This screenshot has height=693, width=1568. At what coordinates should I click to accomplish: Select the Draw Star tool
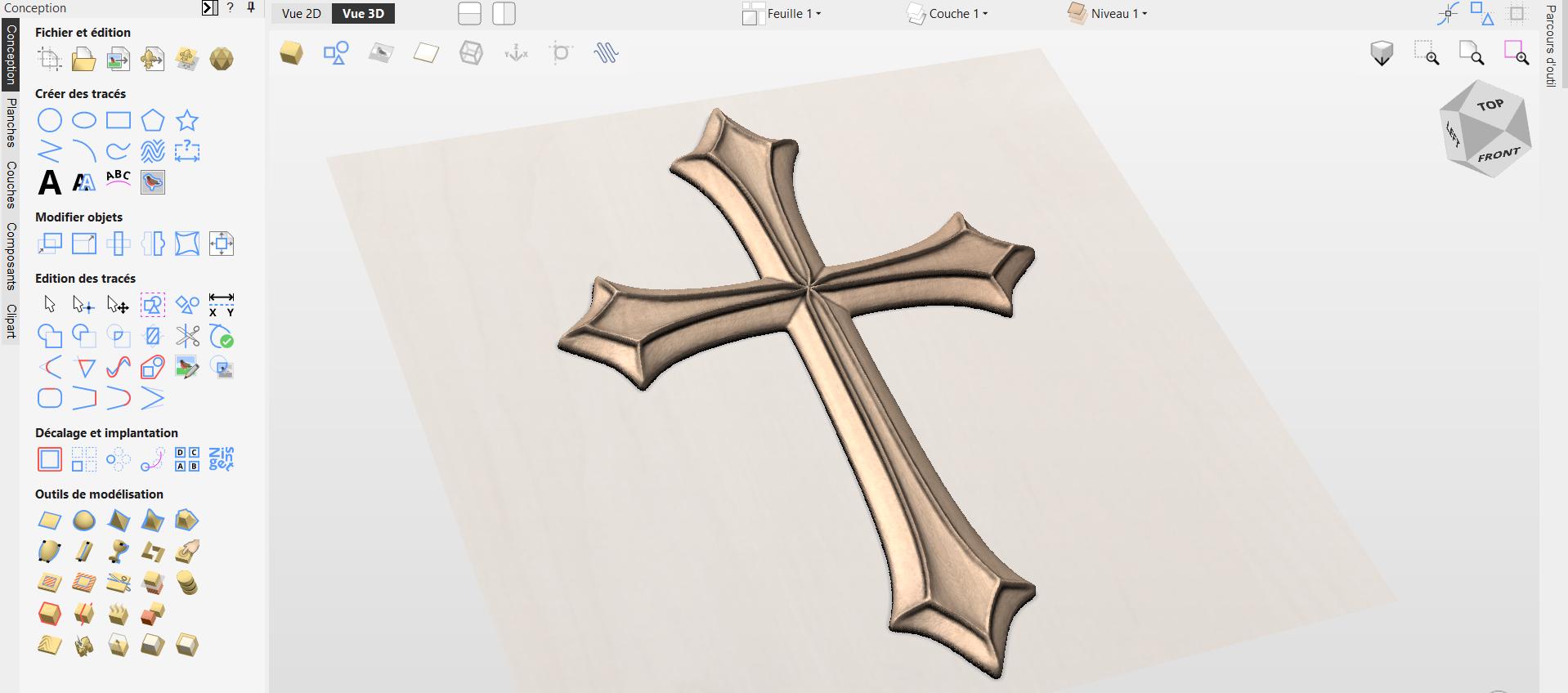click(187, 121)
